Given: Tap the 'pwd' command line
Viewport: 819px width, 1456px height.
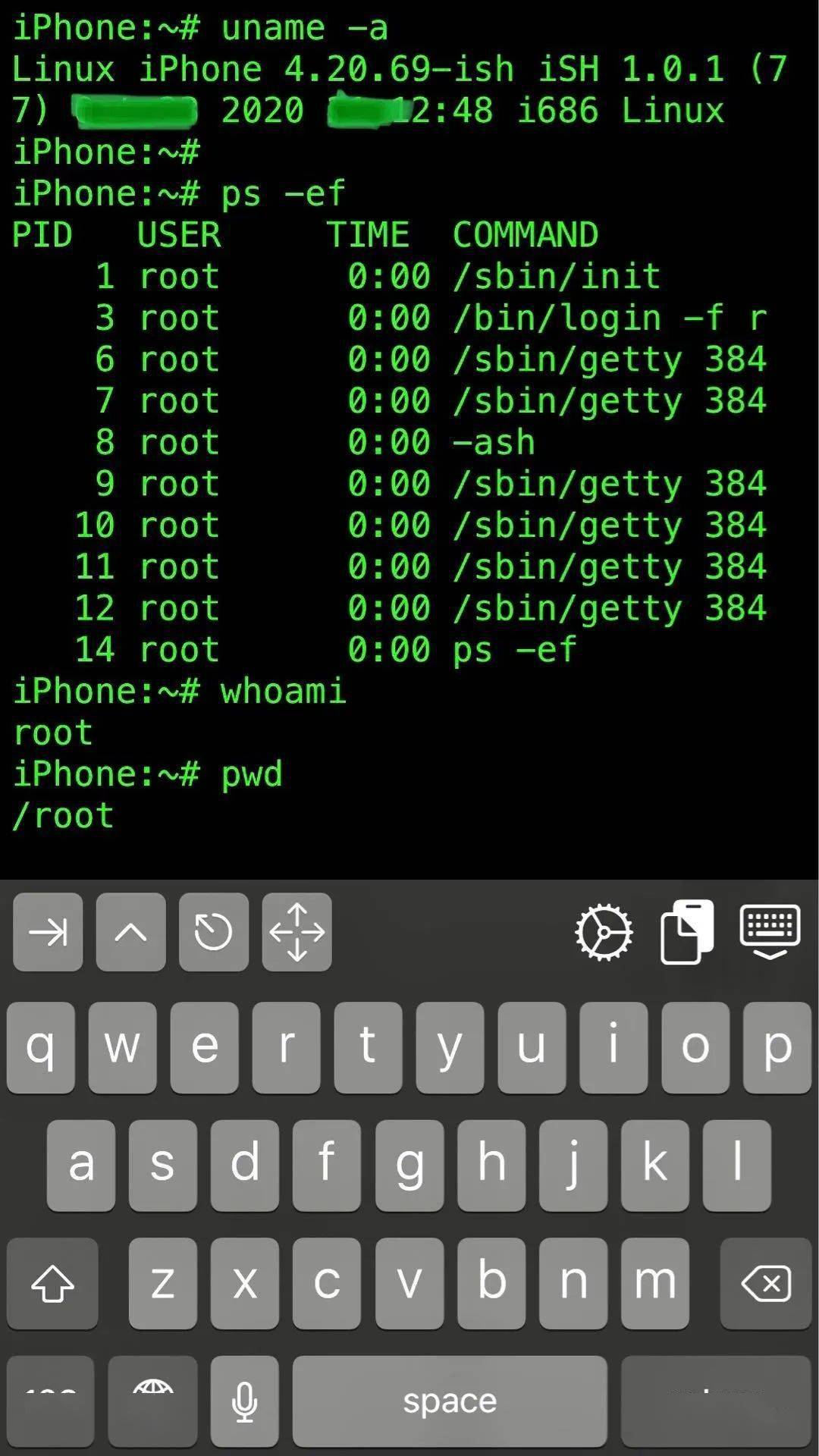Looking at the screenshot, I should point(148,775).
